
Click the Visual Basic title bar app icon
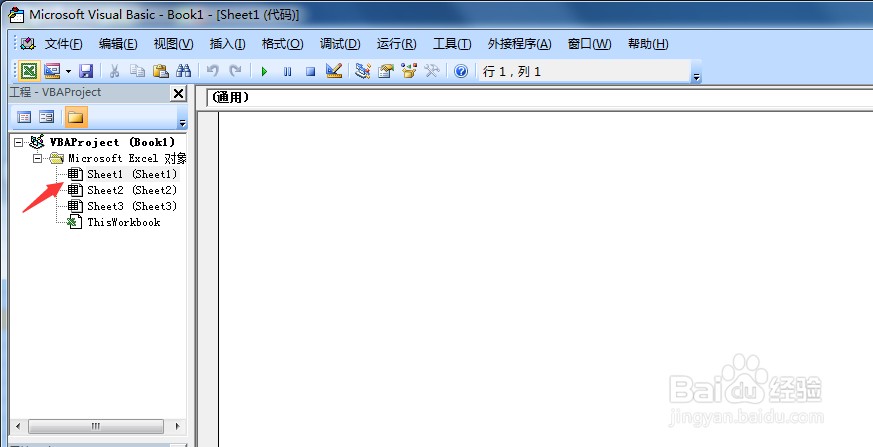point(16,15)
